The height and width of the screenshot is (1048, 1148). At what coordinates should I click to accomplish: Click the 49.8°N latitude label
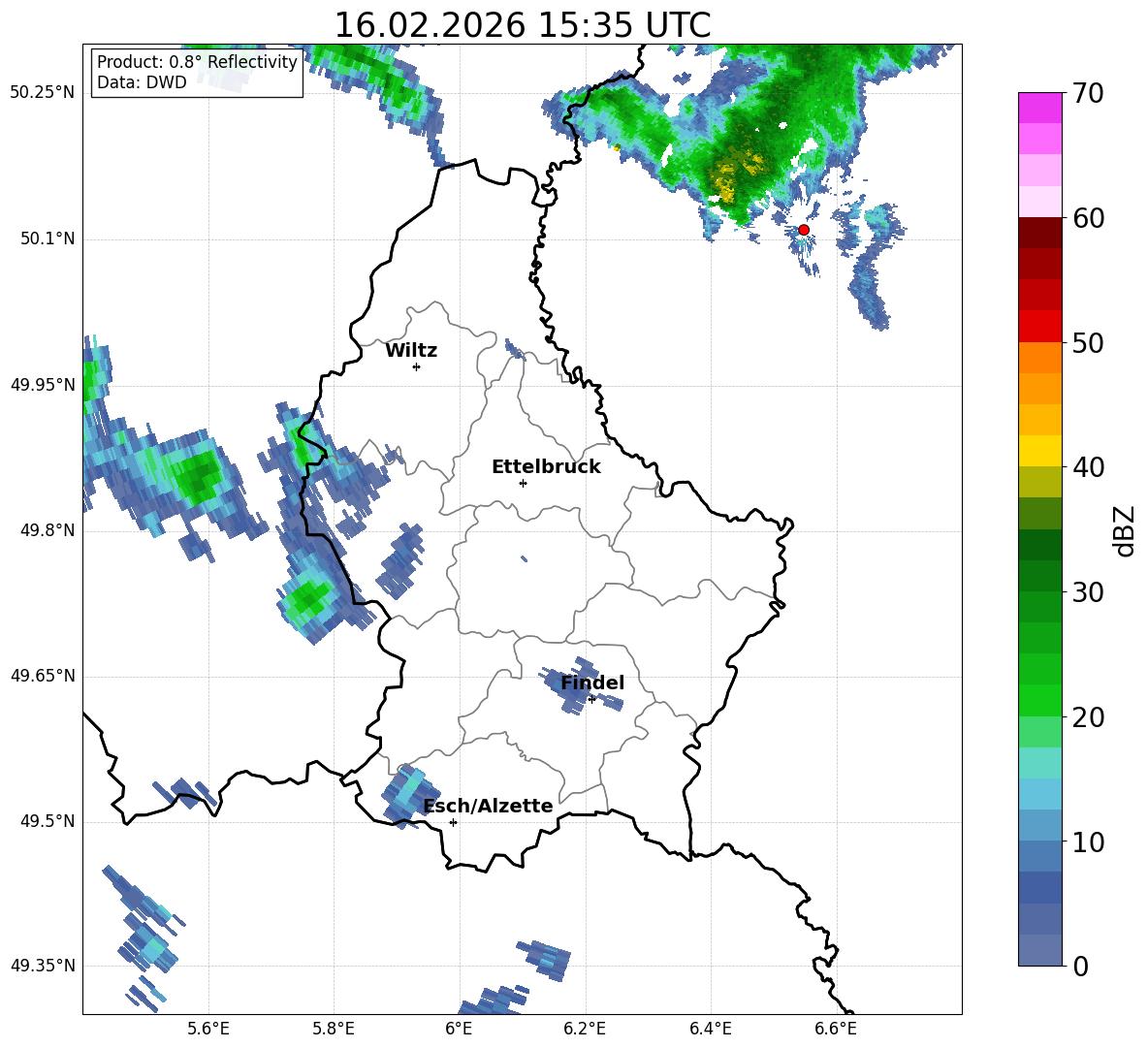48,530
